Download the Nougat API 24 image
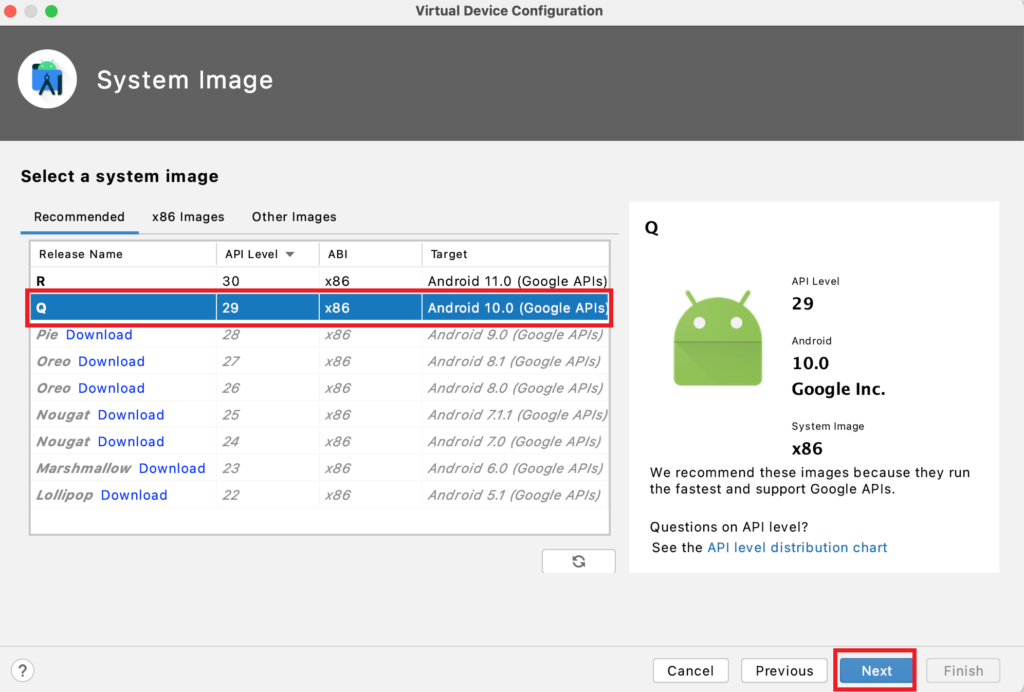Image resolution: width=1024 pixels, height=692 pixels. [131, 442]
